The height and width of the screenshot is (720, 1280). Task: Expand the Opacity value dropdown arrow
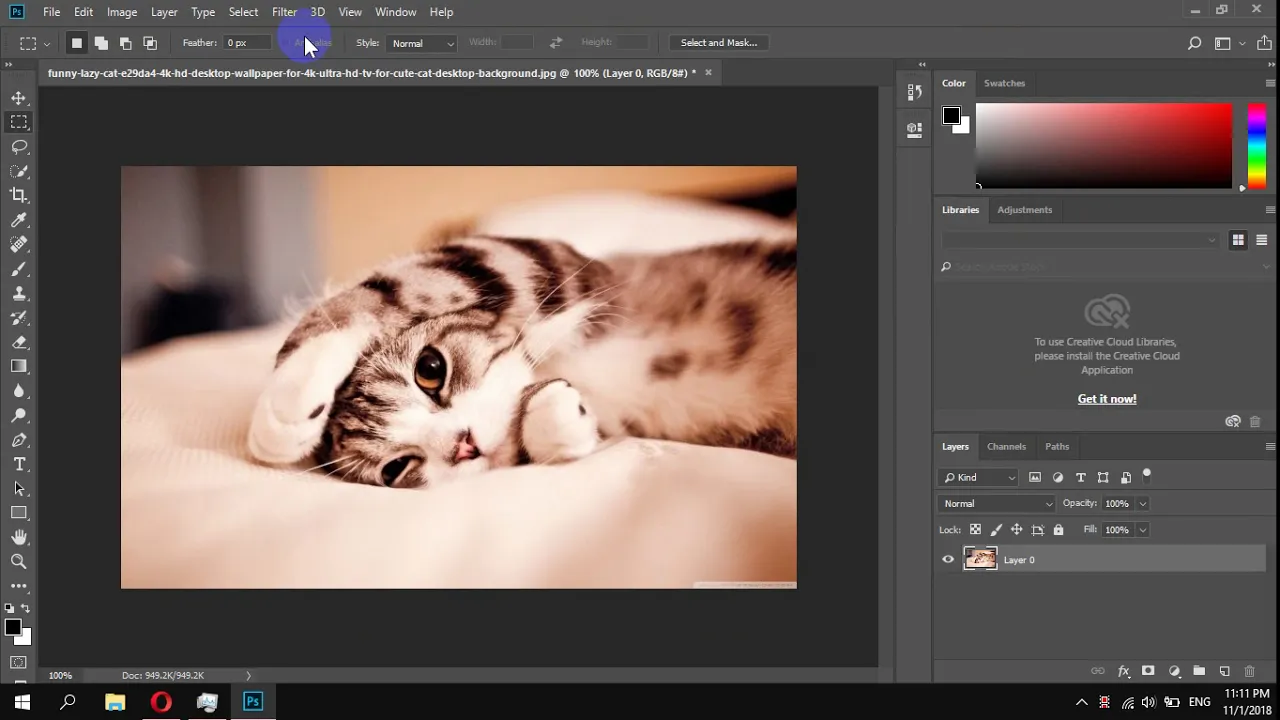(x=1142, y=504)
